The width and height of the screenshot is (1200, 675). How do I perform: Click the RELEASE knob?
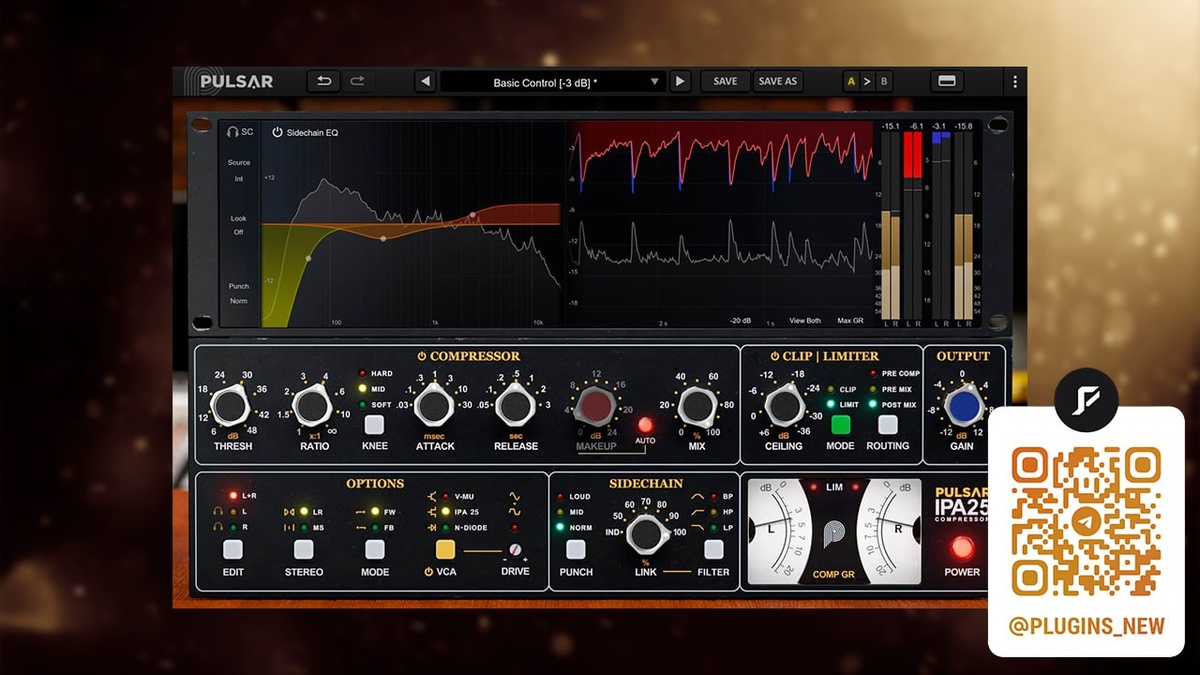pos(514,406)
